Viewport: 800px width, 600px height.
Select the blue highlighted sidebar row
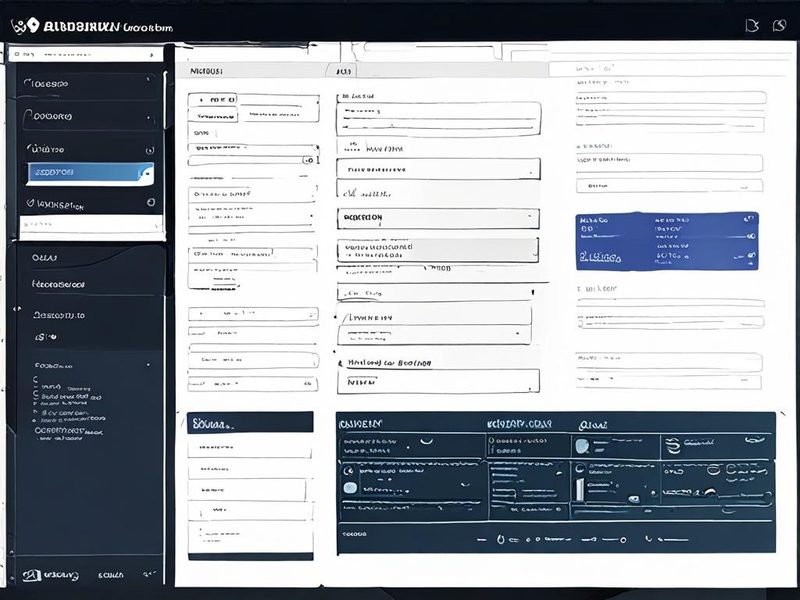pos(90,173)
